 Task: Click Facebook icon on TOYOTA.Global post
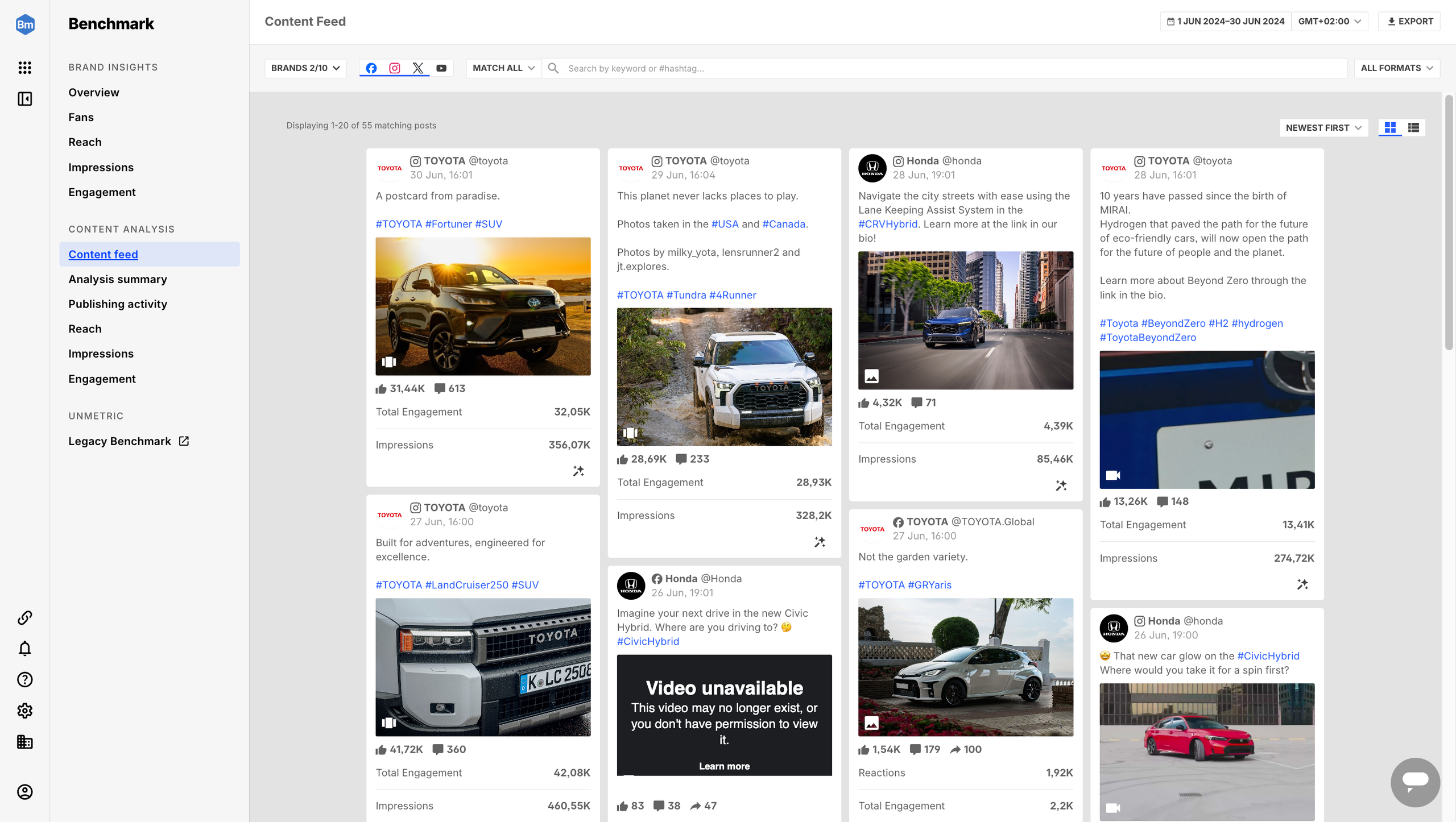coord(898,522)
